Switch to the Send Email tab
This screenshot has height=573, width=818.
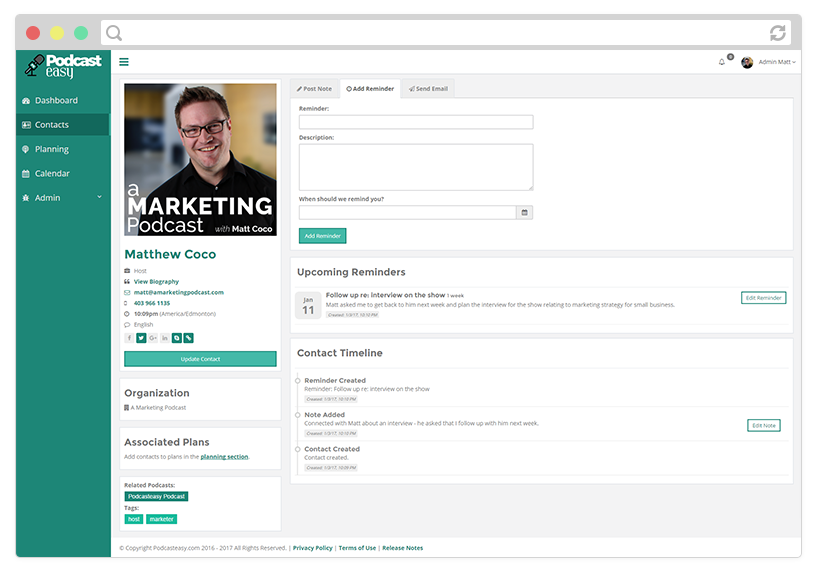(428, 89)
